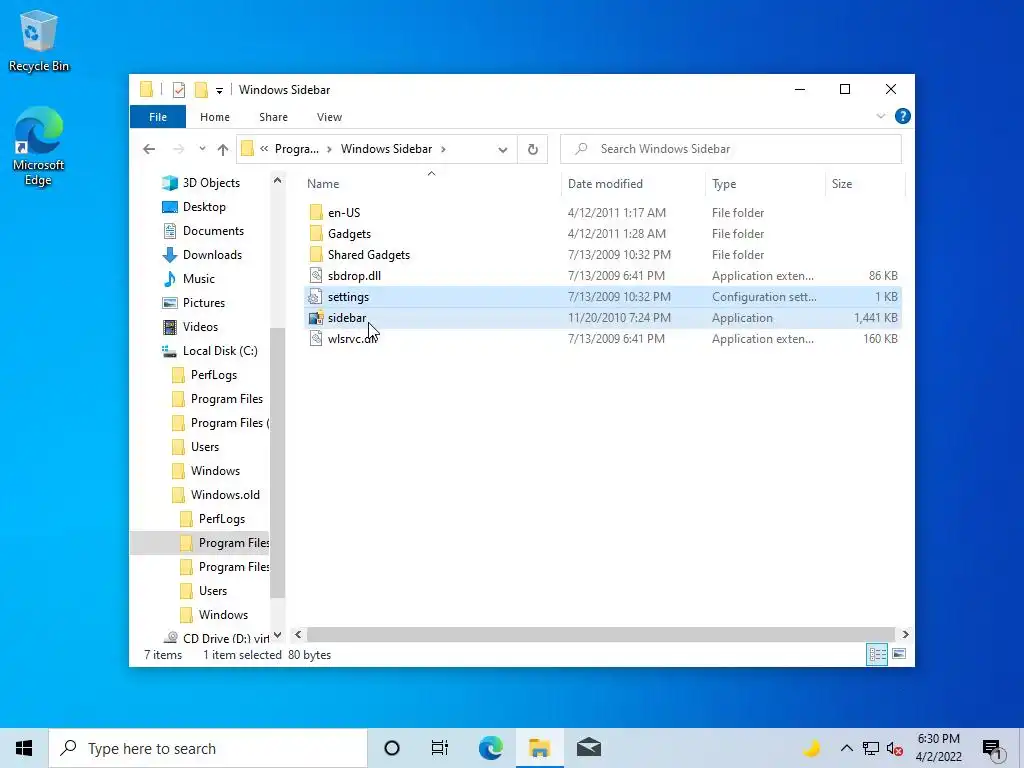Screen dimensions: 1024x768
Task: Expand the ribbon with chevron arrow
Action: pos(880,116)
